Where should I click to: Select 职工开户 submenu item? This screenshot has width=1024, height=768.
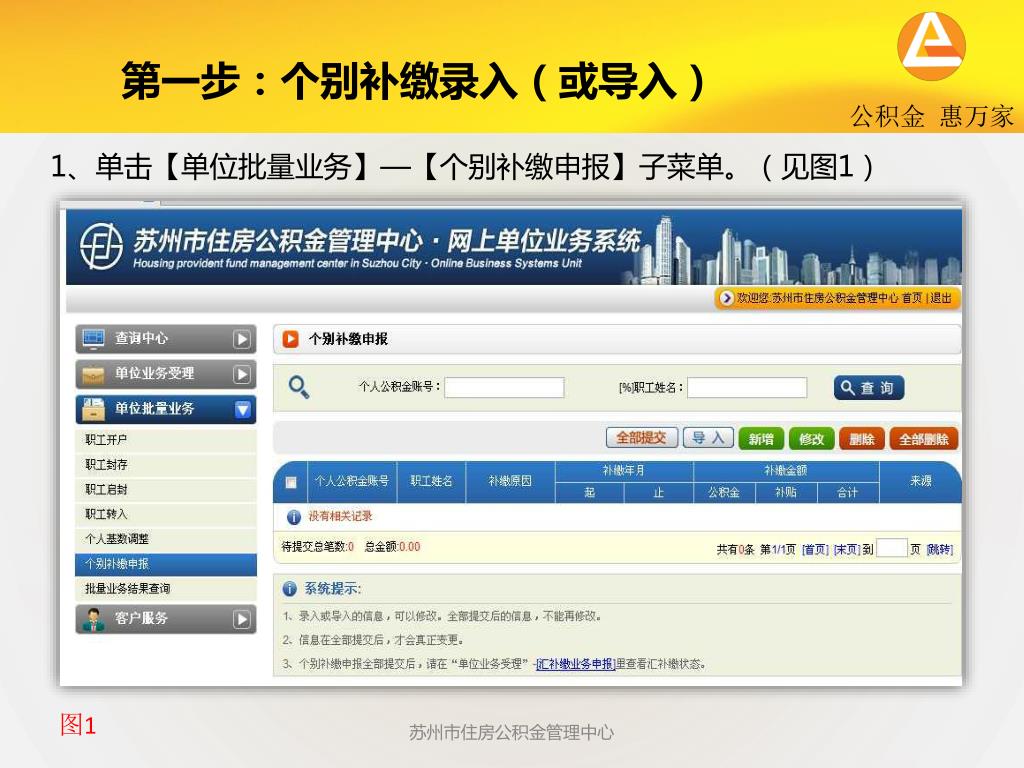click(x=166, y=440)
